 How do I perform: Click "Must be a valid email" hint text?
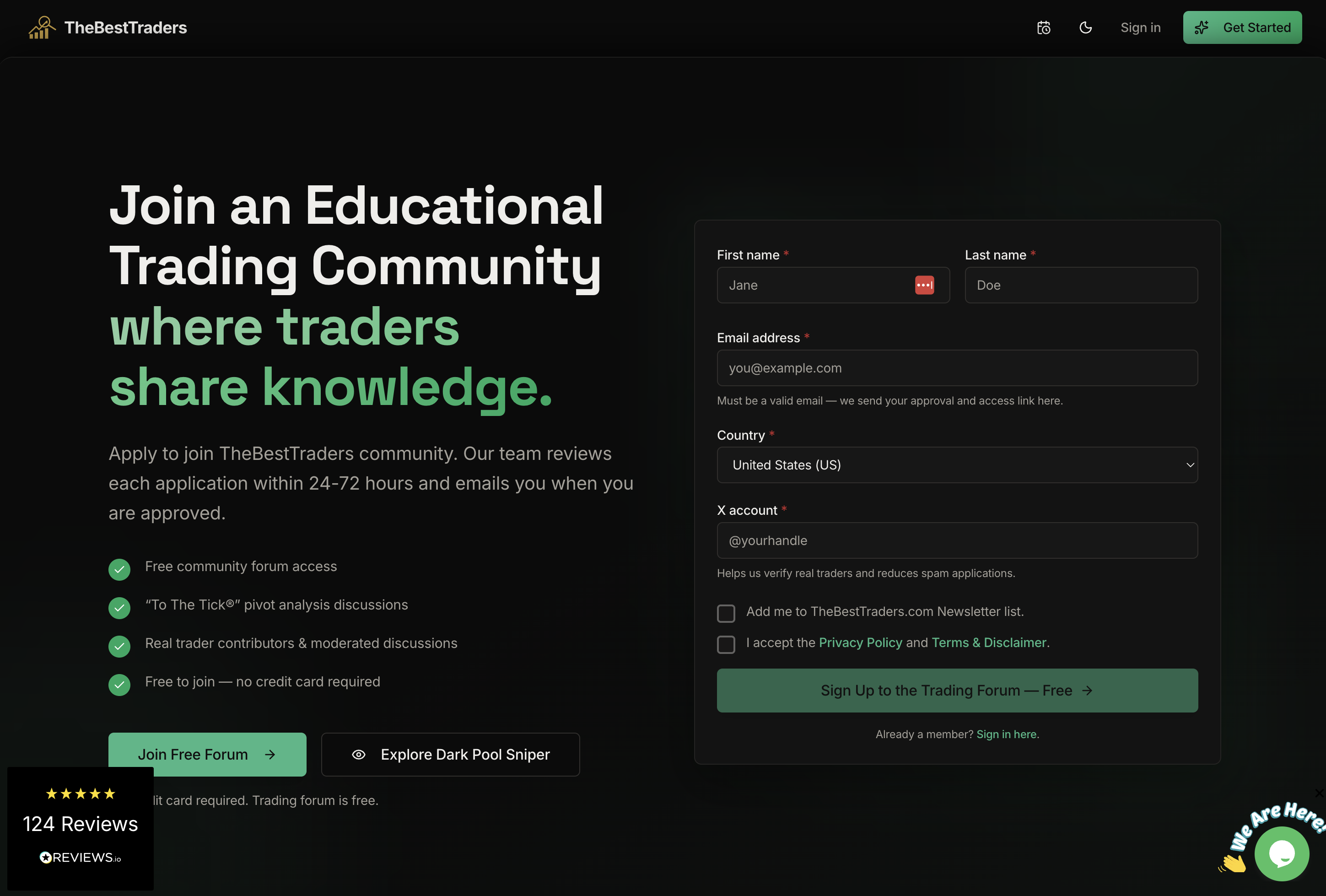click(x=889, y=400)
